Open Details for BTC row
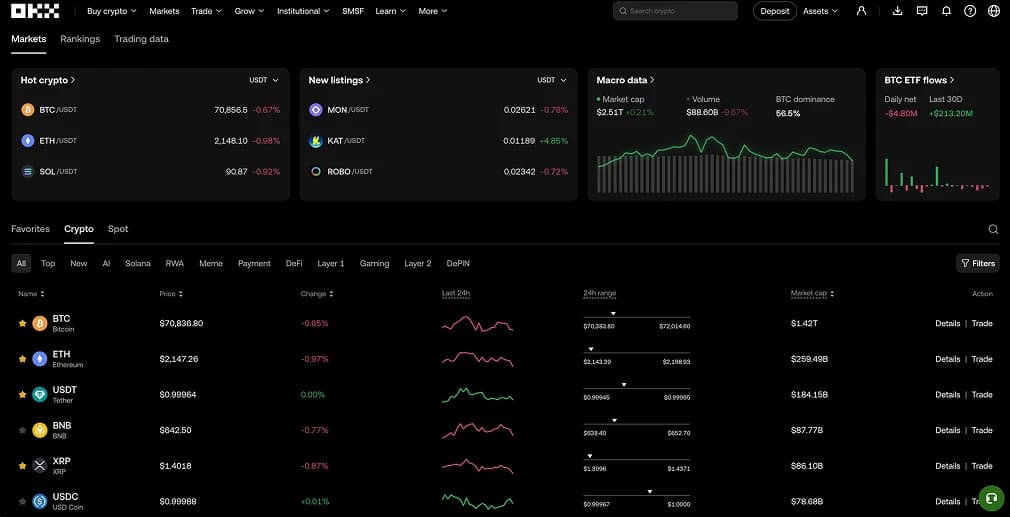The width and height of the screenshot is (1010, 517). point(948,323)
